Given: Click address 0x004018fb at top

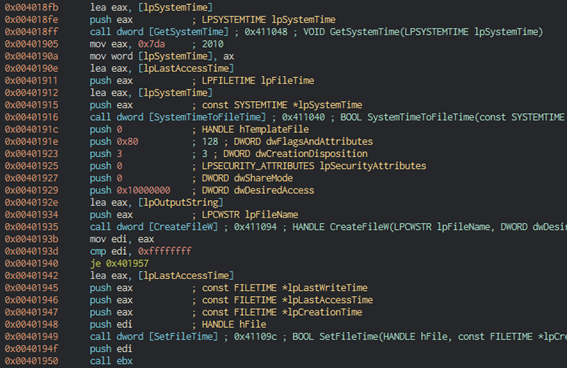Looking at the screenshot, I should click(31, 8).
